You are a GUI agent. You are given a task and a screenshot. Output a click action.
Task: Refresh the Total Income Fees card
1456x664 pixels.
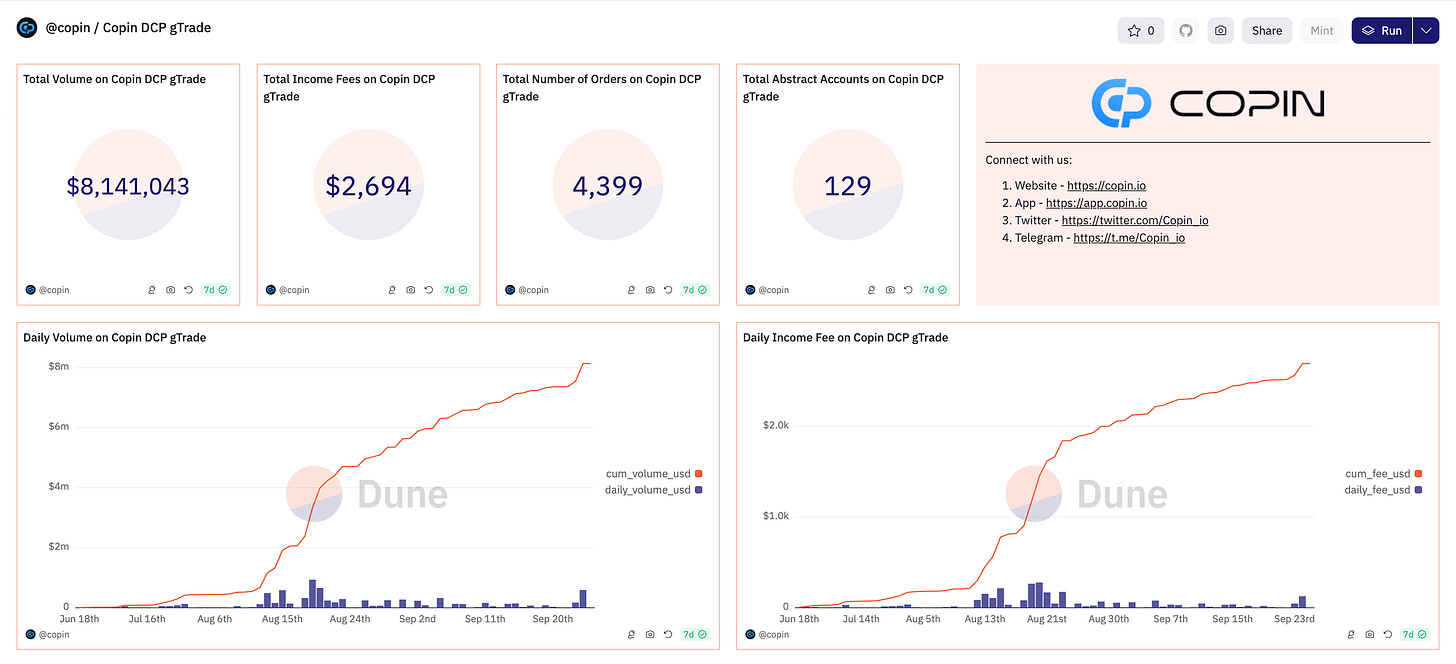pyautogui.click(x=428, y=290)
